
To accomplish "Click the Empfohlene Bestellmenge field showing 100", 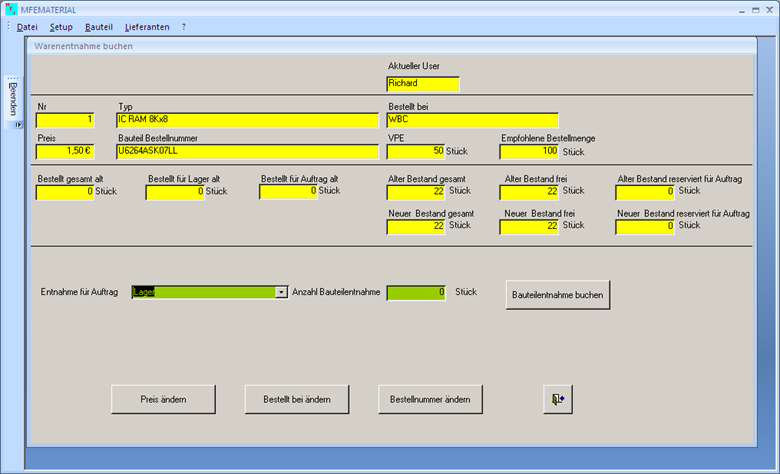I will pos(529,151).
